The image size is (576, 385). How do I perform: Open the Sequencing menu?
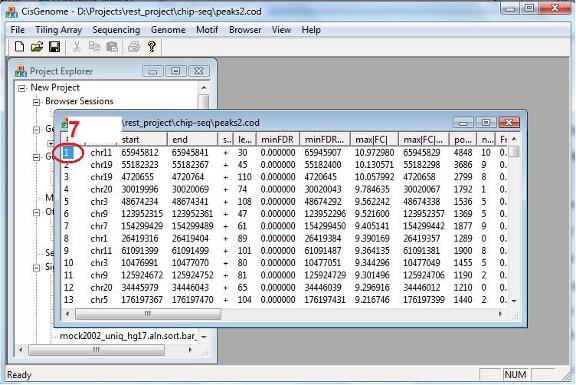tap(116, 30)
